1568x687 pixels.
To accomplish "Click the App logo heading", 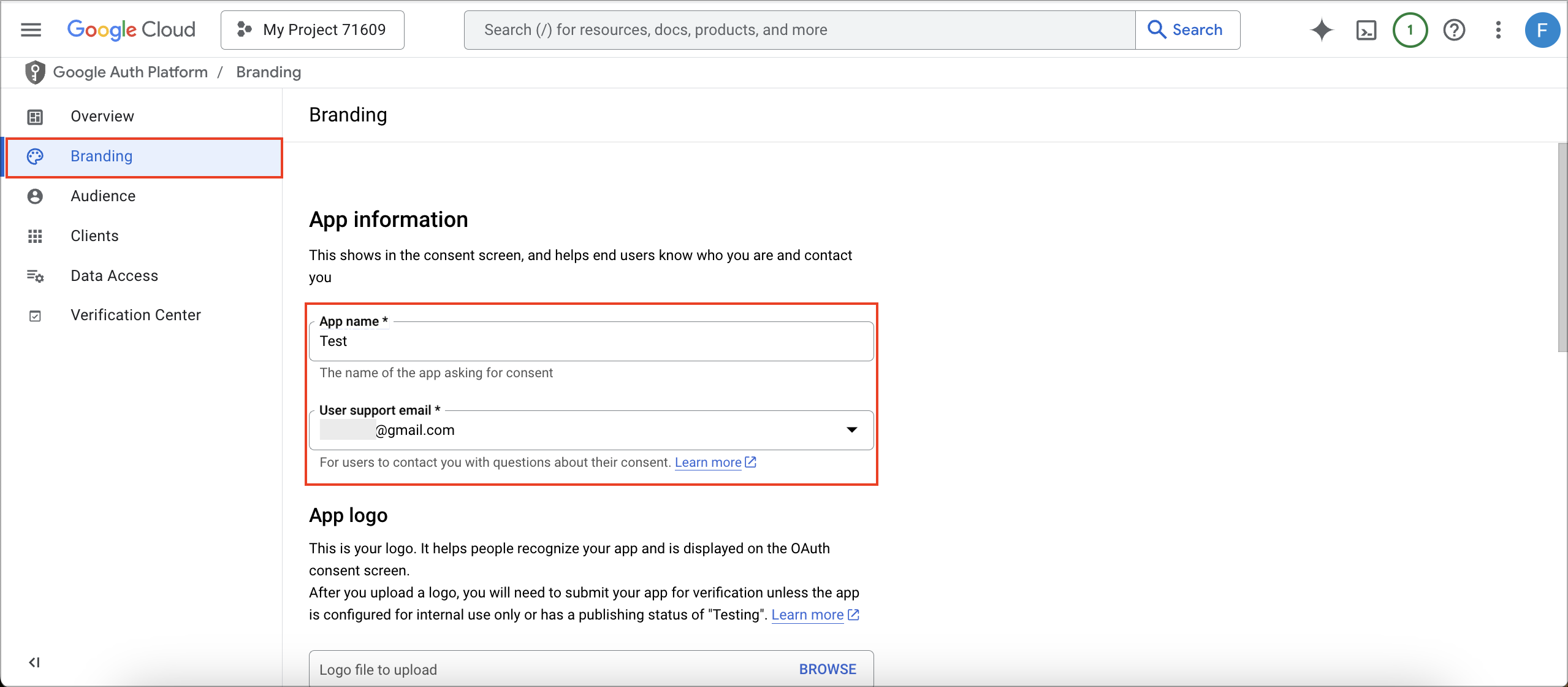I will tap(348, 515).
